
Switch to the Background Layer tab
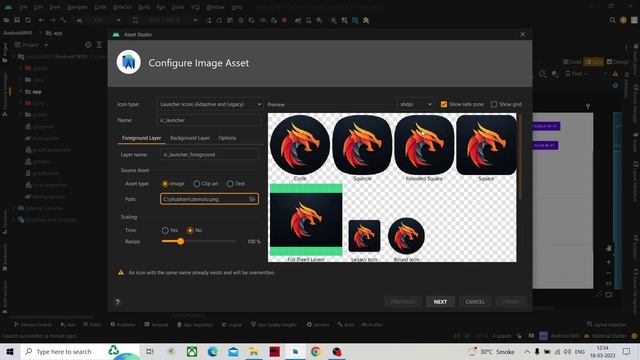point(190,138)
